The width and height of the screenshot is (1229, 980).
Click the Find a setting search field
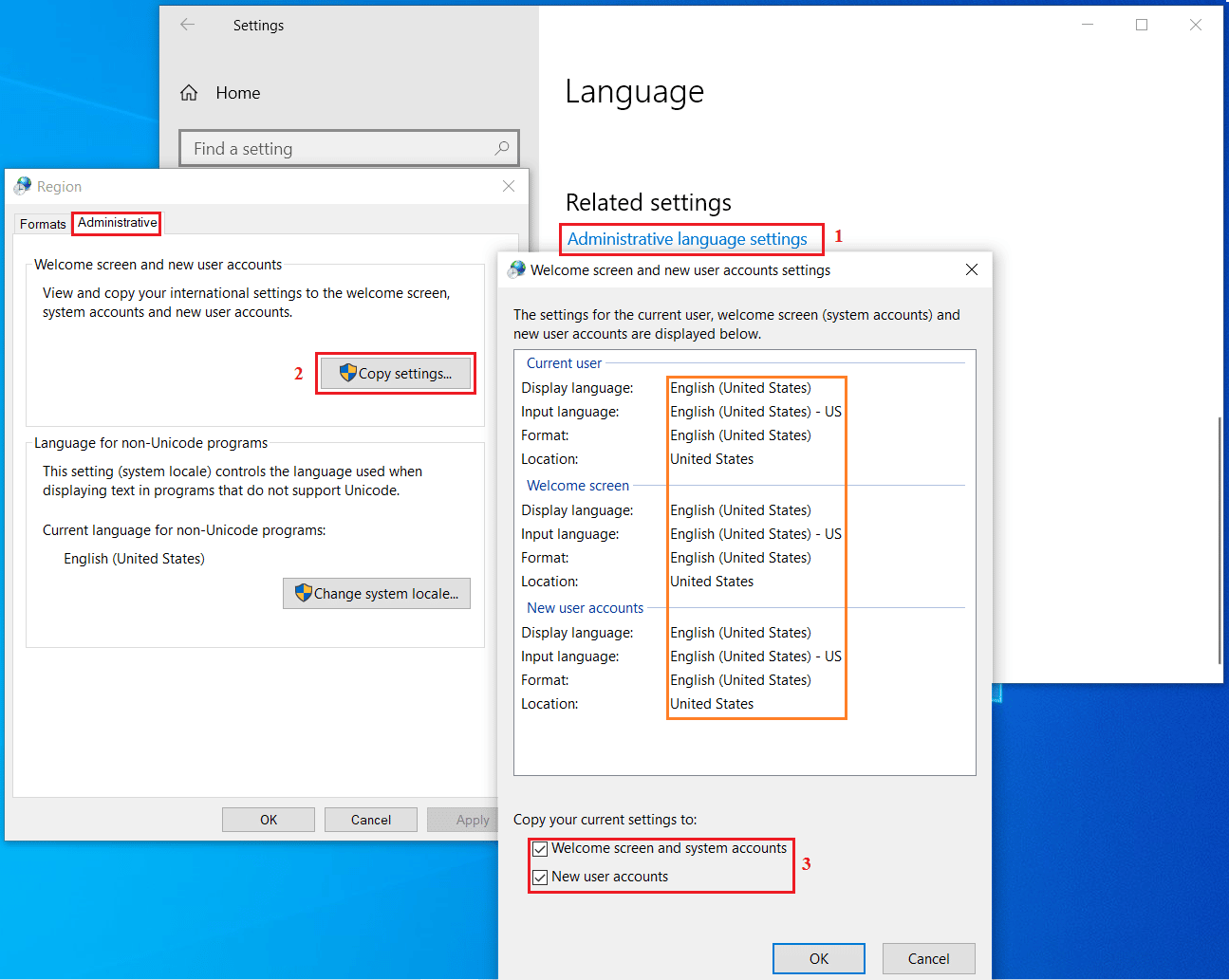pyautogui.click(x=337, y=148)
